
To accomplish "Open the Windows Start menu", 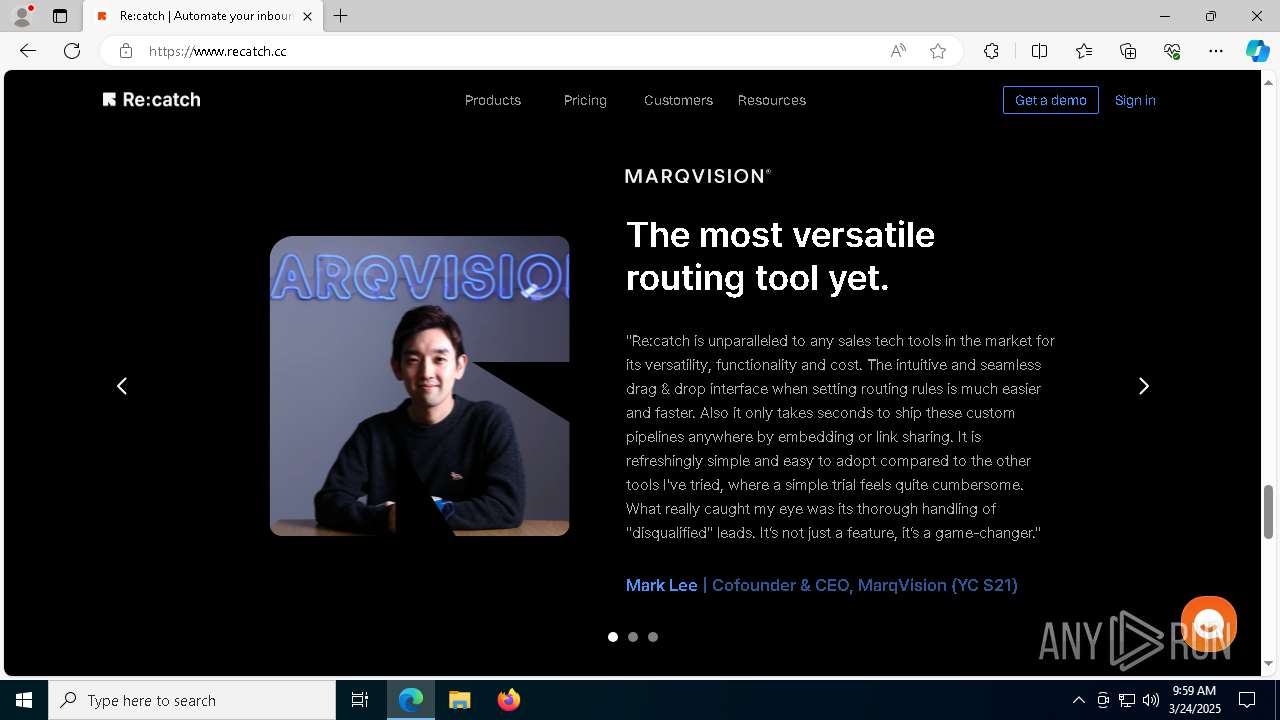I will tap(24, 700).
